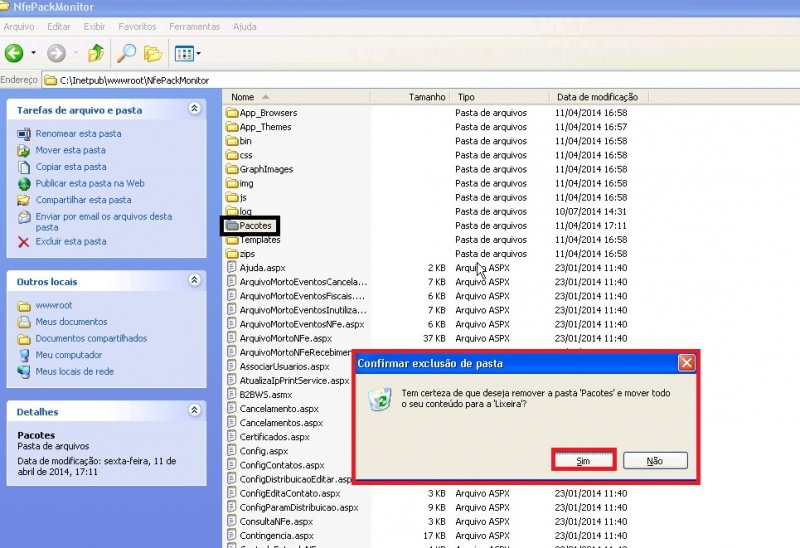
Task: Select the App_Browsers folder
Action: [x=267, y=113]
